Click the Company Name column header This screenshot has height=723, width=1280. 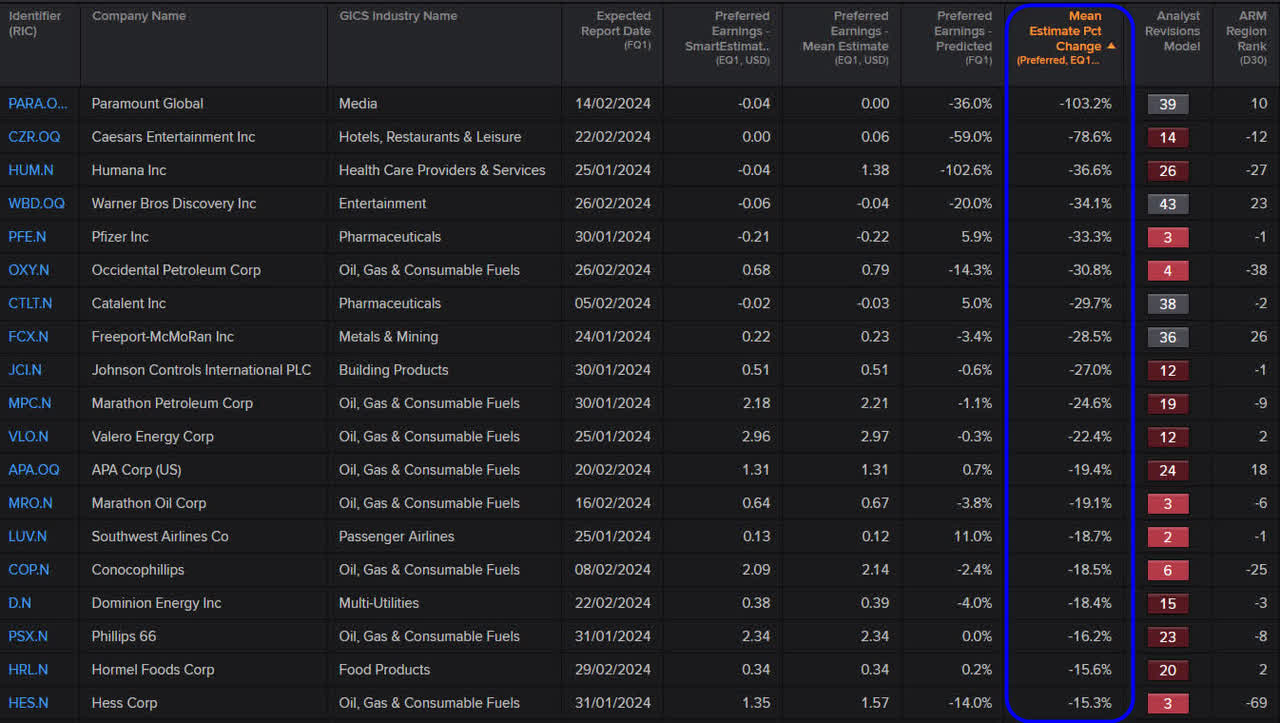139,16
